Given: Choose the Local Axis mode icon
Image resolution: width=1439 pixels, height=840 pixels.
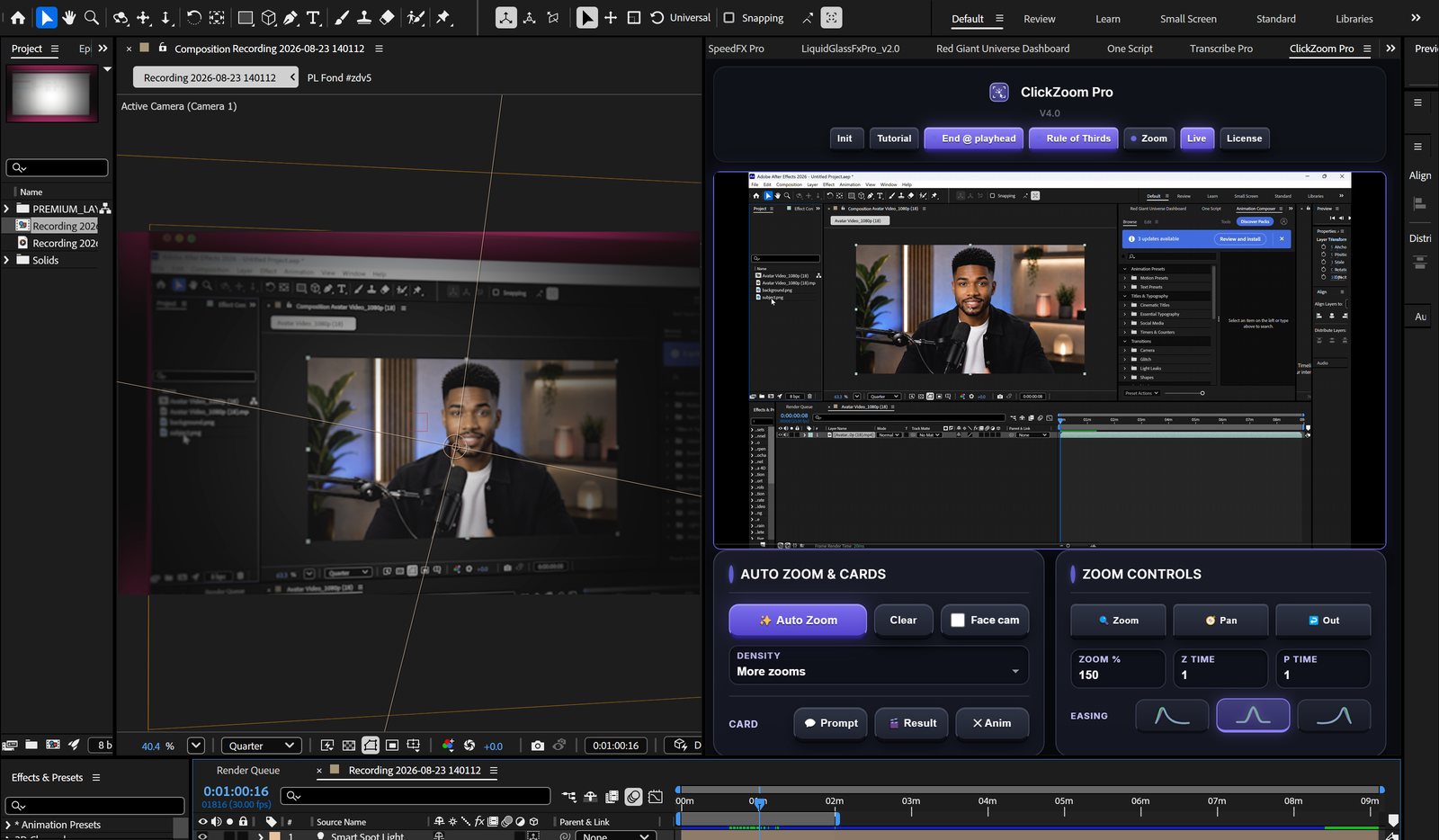Looking at the screenshot, I should [x=506, y=17].
